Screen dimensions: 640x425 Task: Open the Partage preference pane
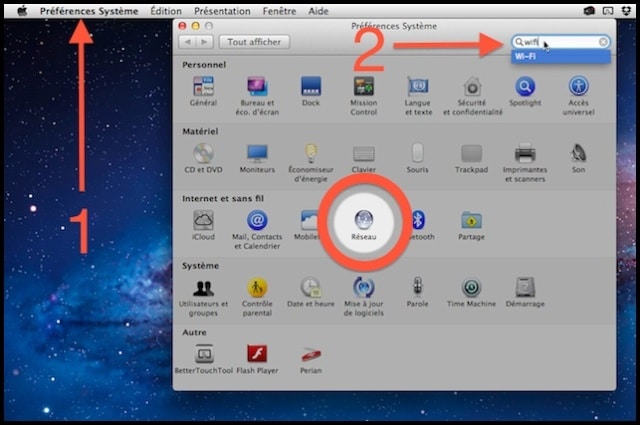(x=471, y=225)
